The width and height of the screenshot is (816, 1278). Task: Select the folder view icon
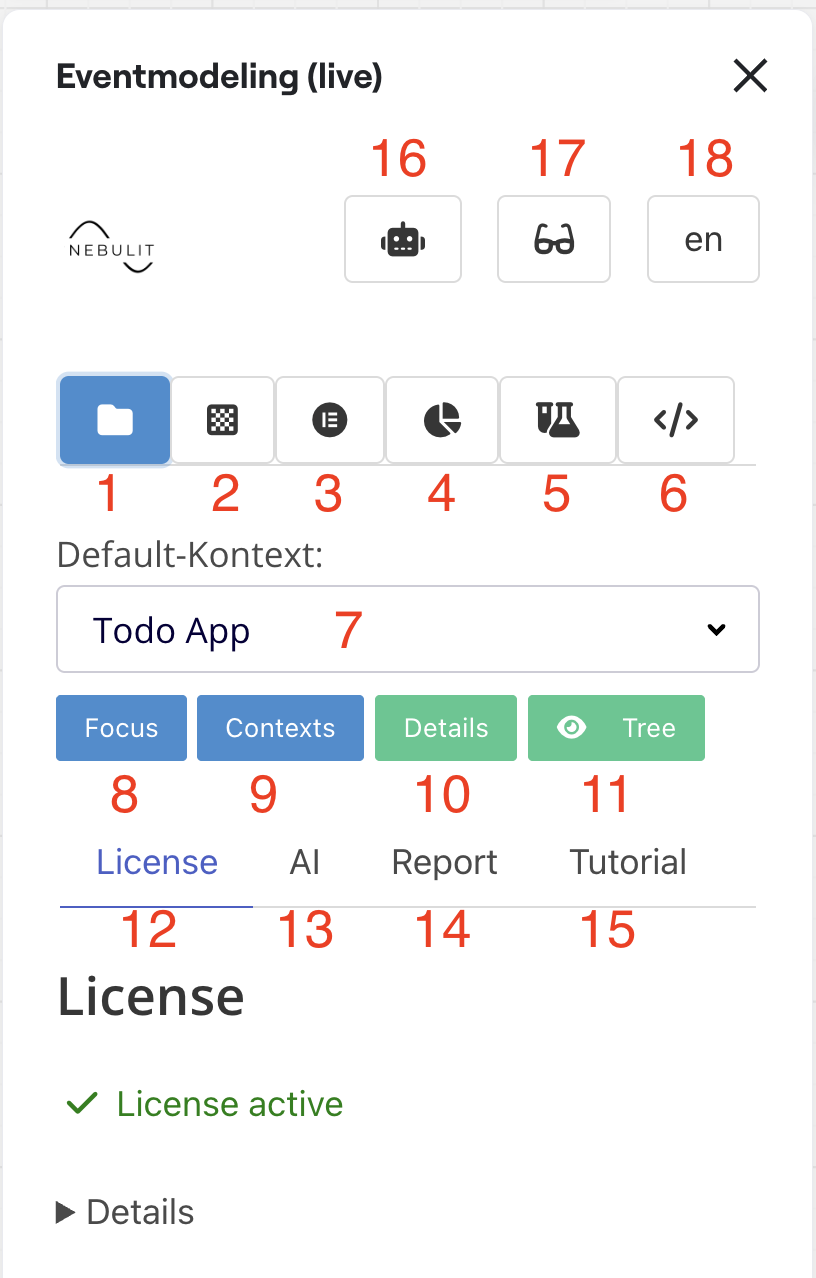coord(114,420)
